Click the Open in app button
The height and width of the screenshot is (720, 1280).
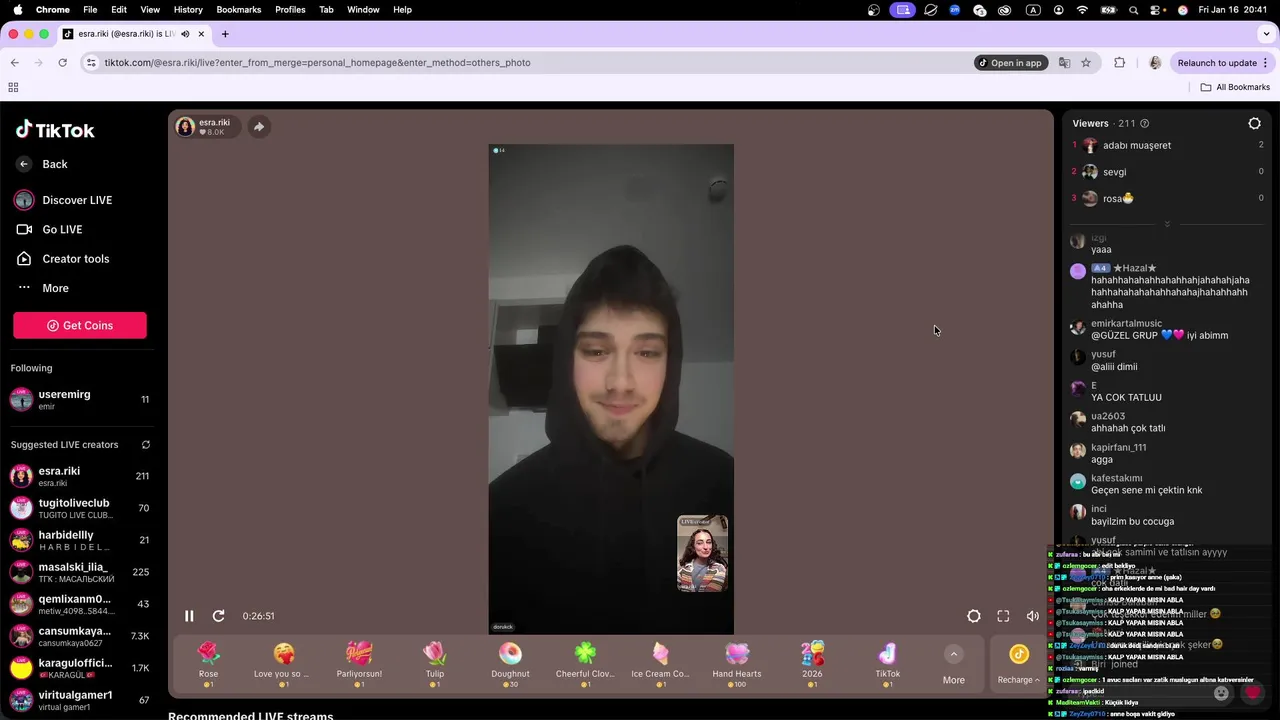pyautogui.click(x=1010, y=63)
